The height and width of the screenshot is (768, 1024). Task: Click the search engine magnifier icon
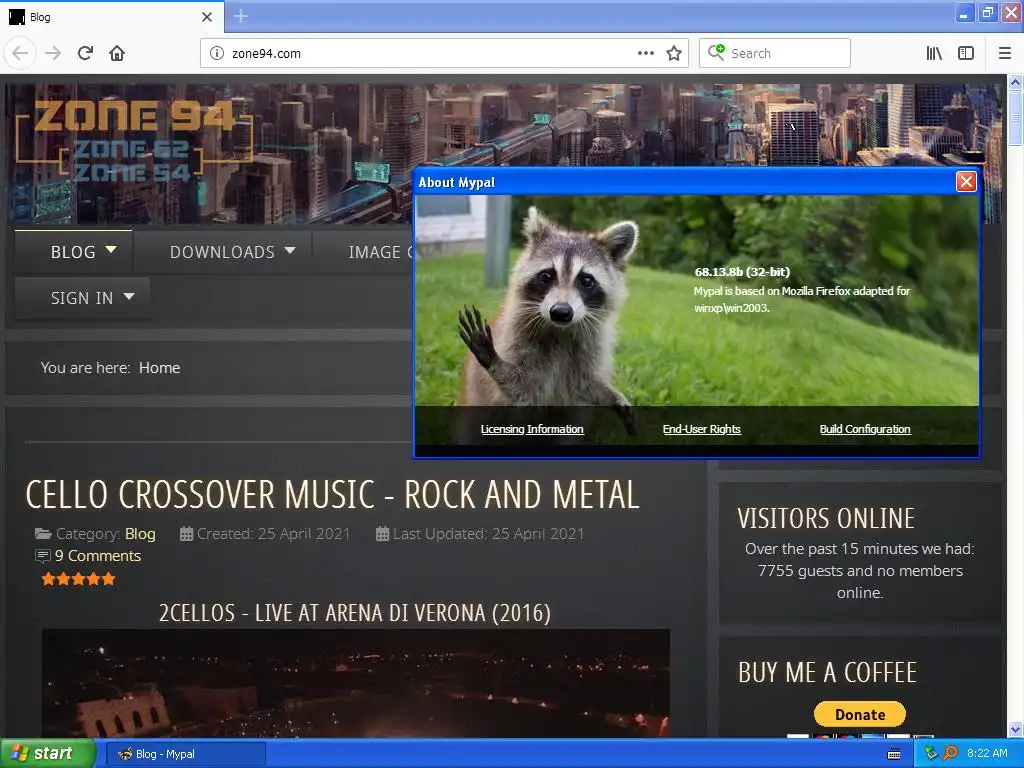[x=716, y=52]
